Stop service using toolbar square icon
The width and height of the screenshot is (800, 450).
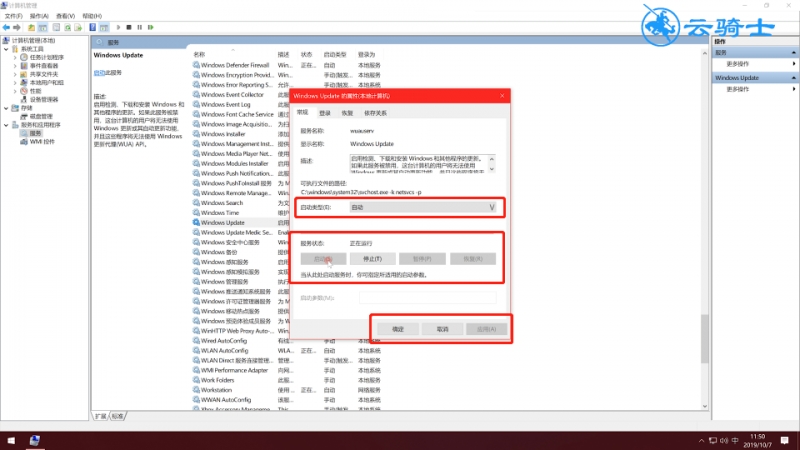(x=129, y=28)
